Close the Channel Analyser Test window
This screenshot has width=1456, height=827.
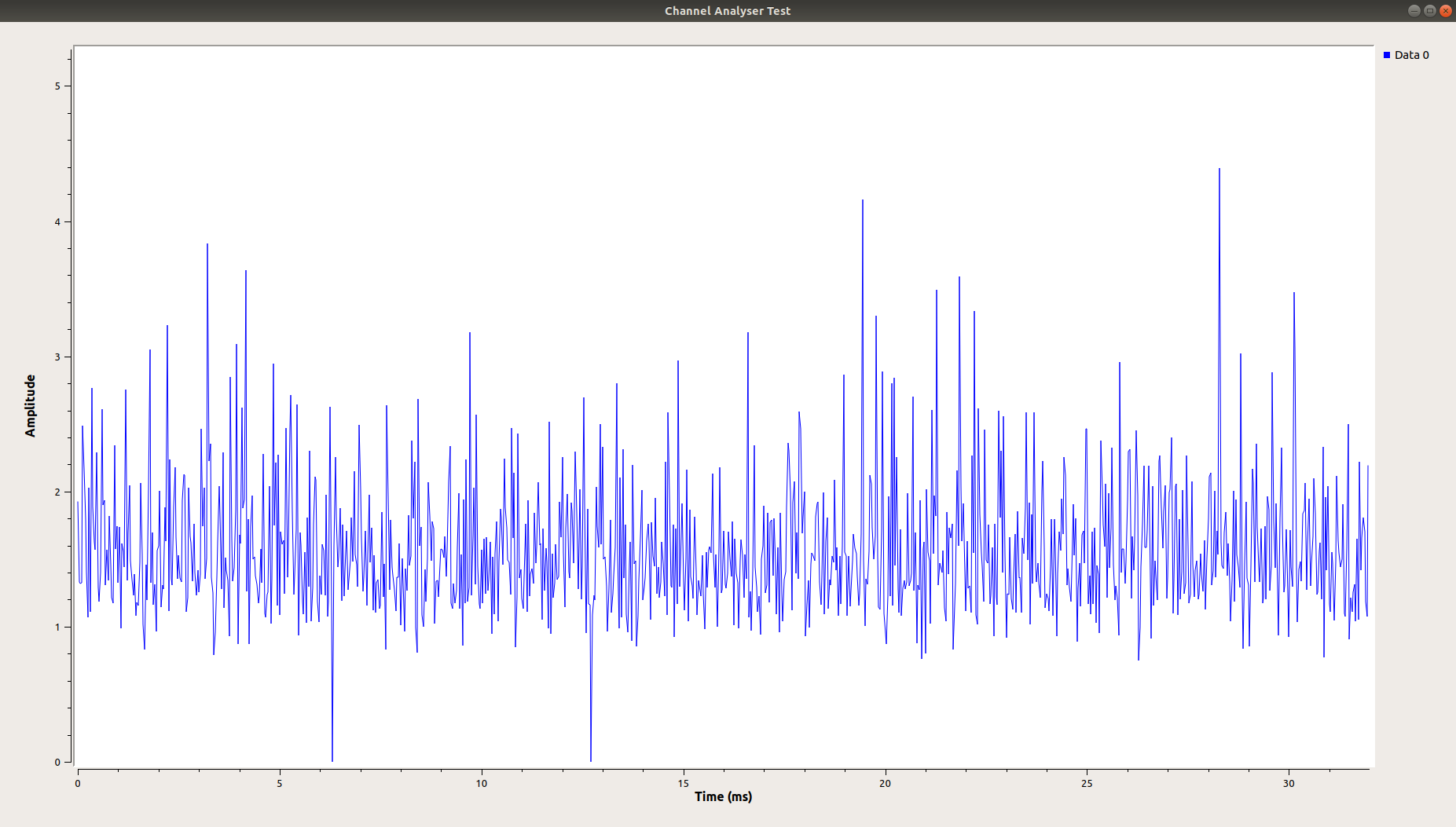(1445, 10)
